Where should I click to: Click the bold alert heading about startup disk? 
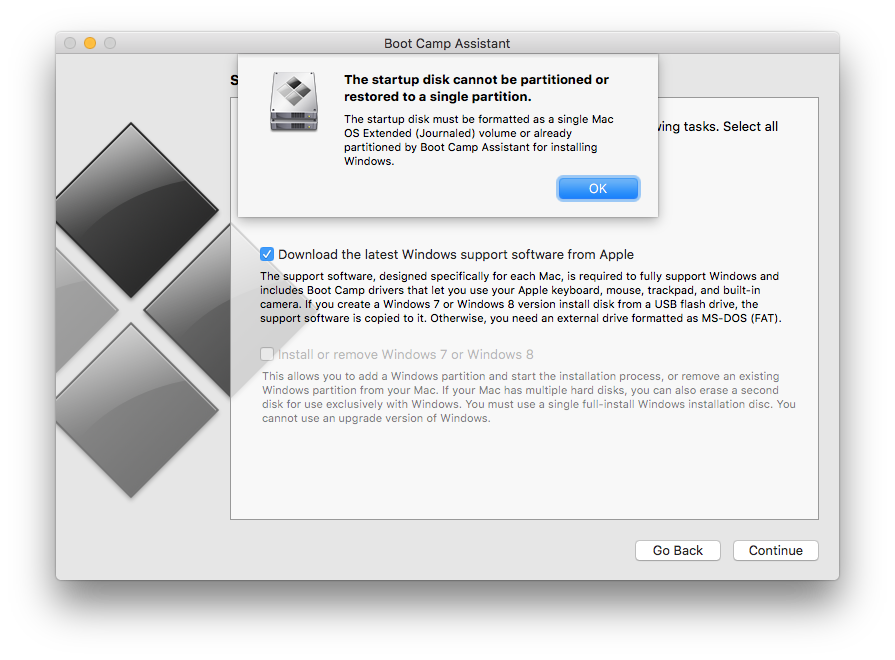[476, 88]
